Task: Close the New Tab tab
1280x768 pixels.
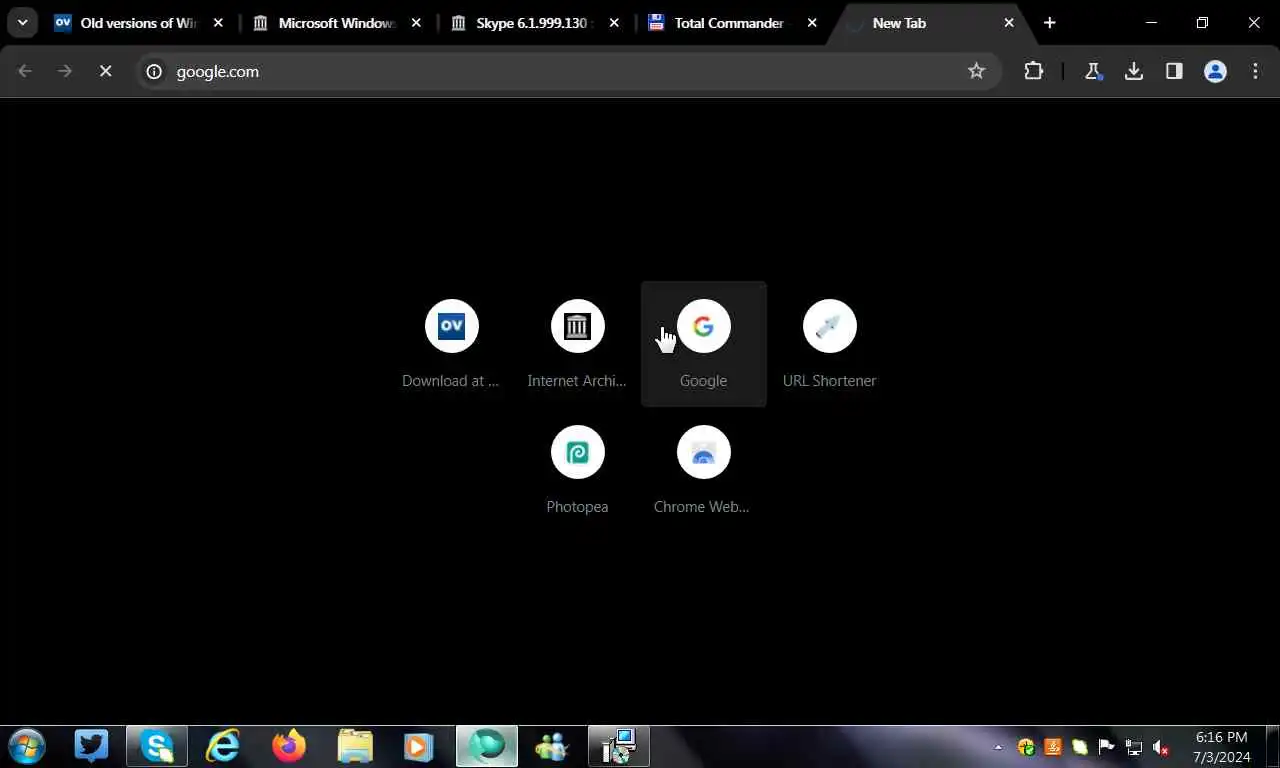Action: (x=1009, y=23)
